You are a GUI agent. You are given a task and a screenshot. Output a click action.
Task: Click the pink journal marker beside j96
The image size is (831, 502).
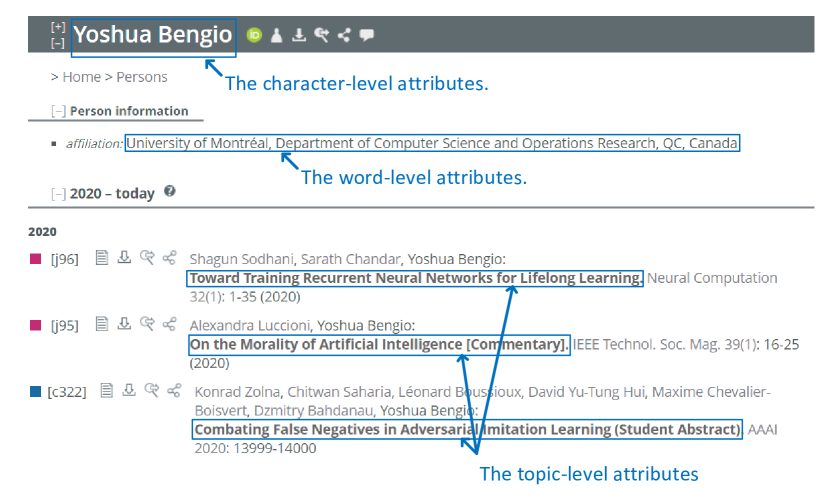click(36, 259)
